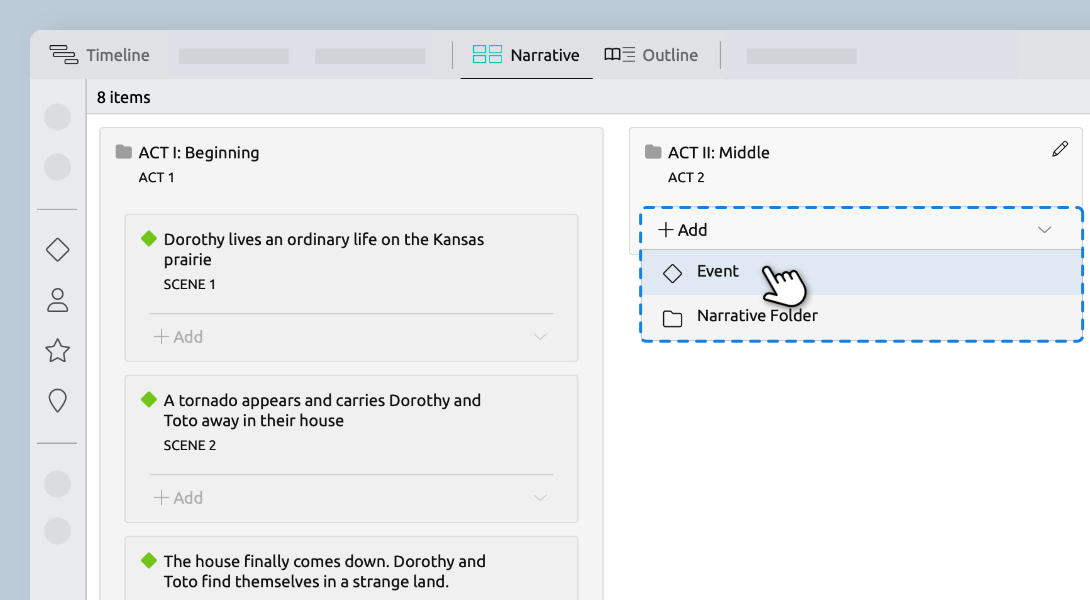Screen dimensions: 1090x600
Task: Click ACT I: Beginning folder icon
Action: (x=124, y=152)
